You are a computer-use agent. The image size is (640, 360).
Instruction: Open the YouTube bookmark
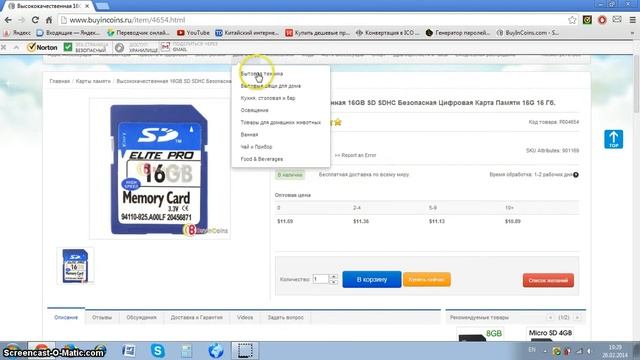(193, 33)
